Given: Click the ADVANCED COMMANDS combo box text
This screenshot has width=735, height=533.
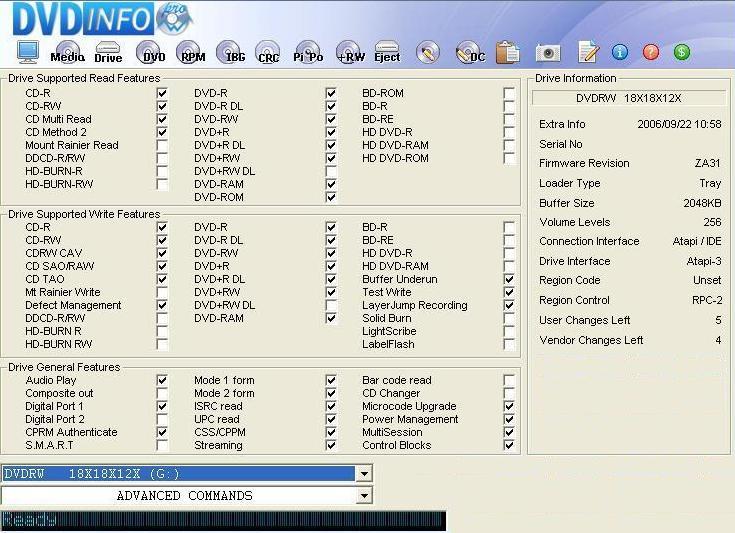Looking at the screenshot, I should click(x=185, y=495).
